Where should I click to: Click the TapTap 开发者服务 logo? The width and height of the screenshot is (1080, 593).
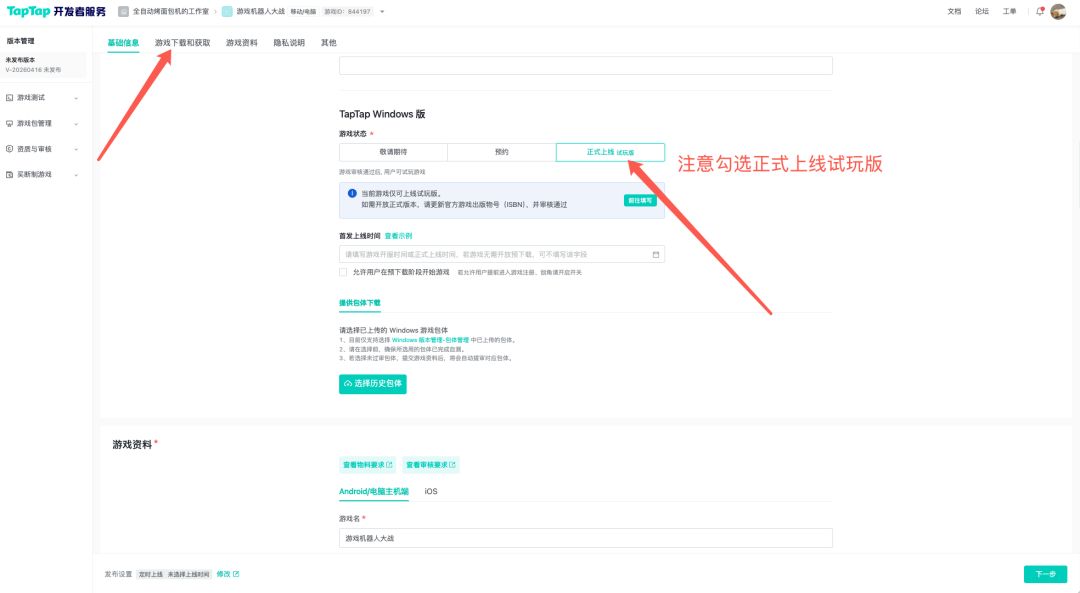click(56, 12)
